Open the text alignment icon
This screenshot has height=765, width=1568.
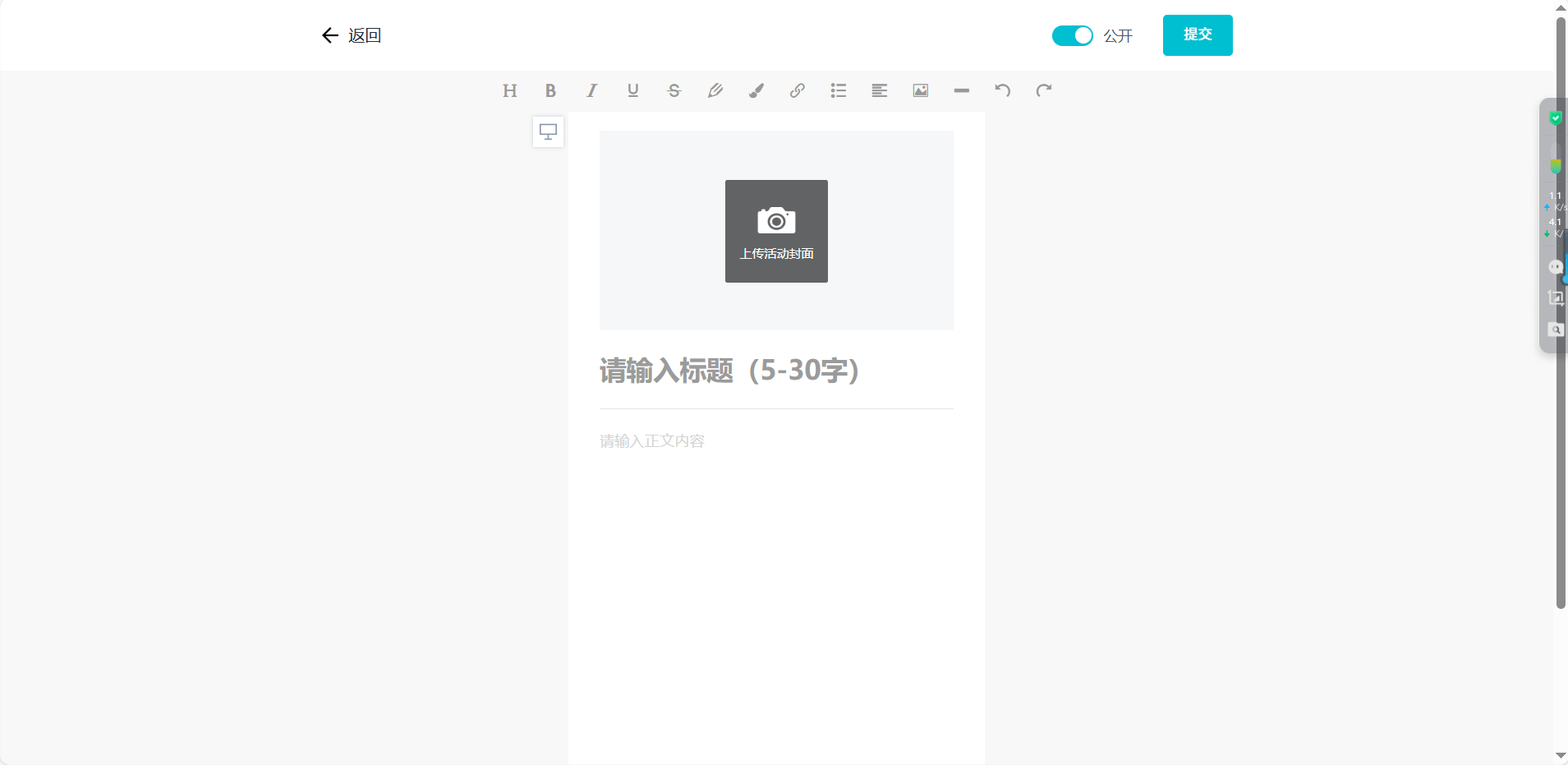(x=880, y=90)
